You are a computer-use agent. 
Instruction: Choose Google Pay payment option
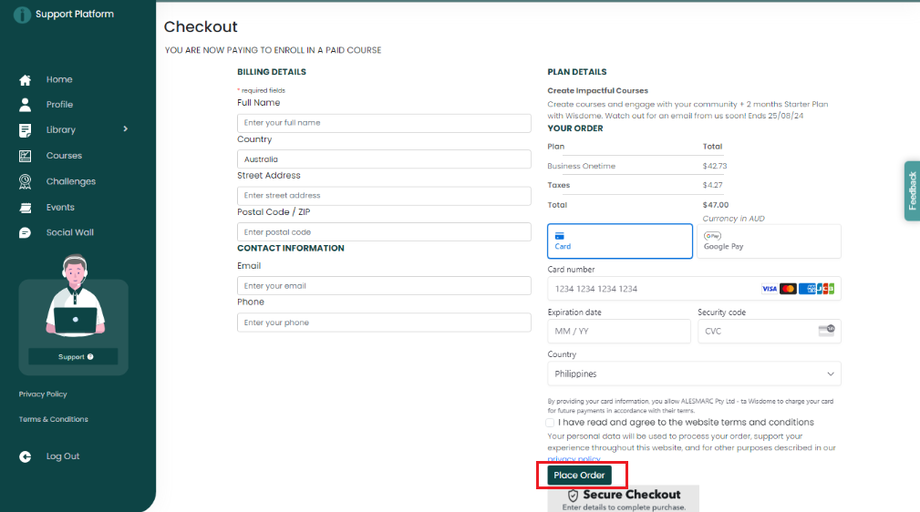pos(768,241)
